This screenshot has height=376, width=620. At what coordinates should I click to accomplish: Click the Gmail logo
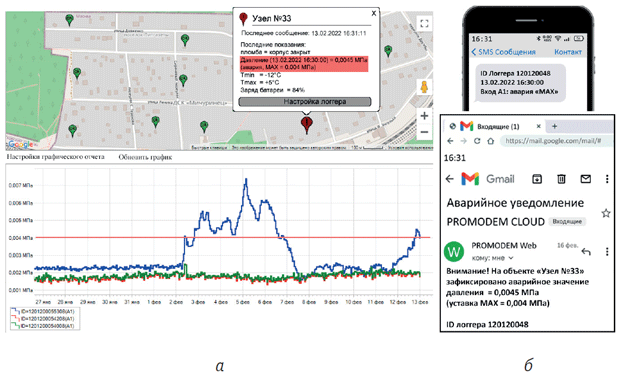point(488,179)
